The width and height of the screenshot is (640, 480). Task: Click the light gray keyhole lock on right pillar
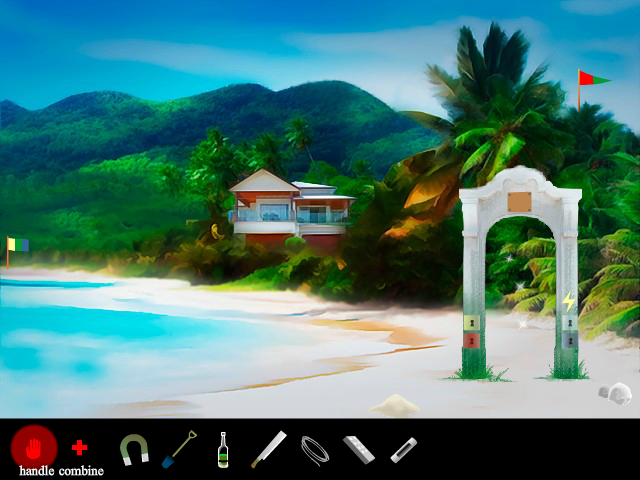570,323
